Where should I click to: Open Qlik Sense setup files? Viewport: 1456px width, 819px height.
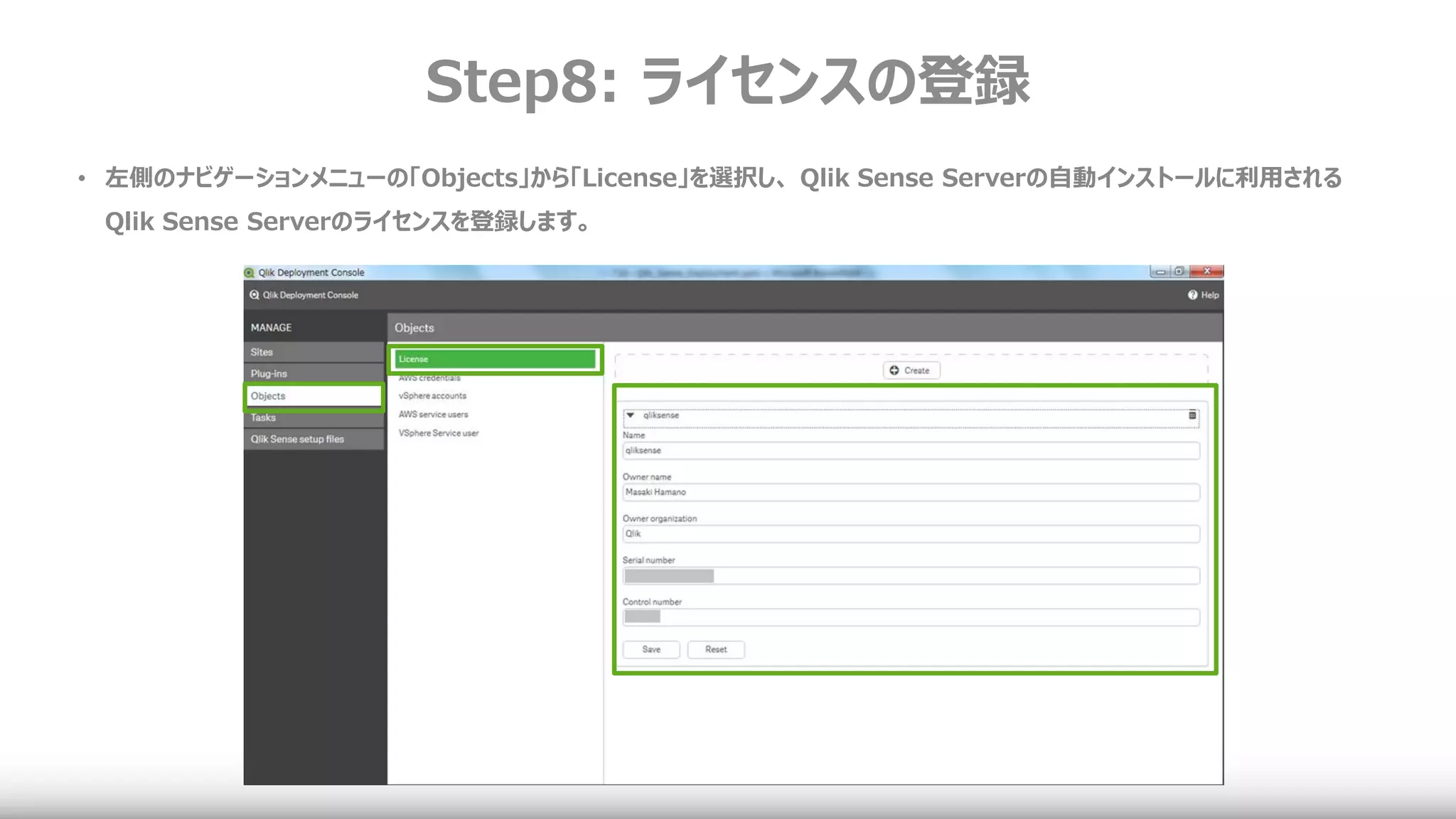pos(314,439)
